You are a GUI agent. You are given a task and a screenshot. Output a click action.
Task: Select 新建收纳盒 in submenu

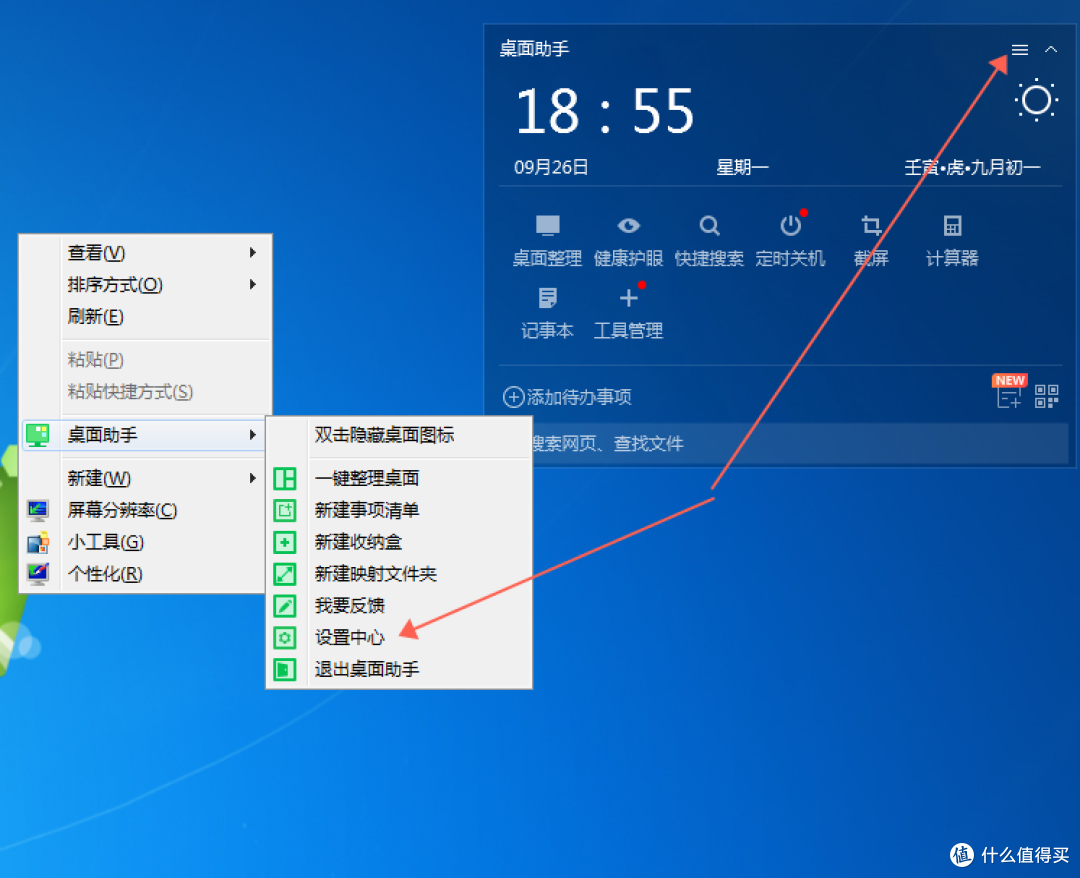(399, 542)
